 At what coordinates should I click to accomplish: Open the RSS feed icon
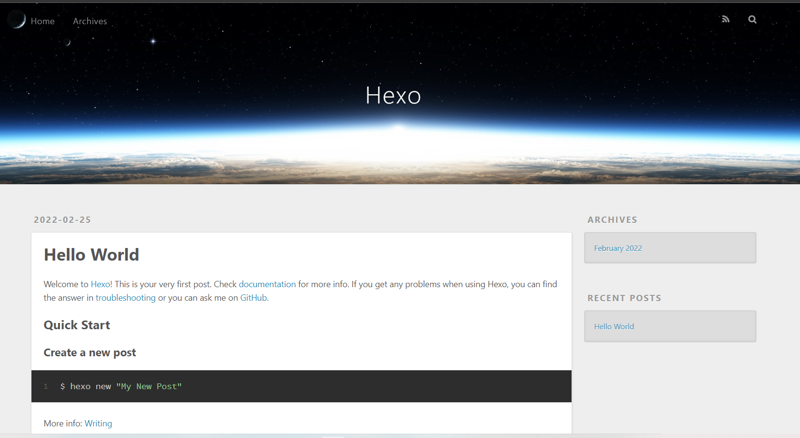(x=725, y=20)
